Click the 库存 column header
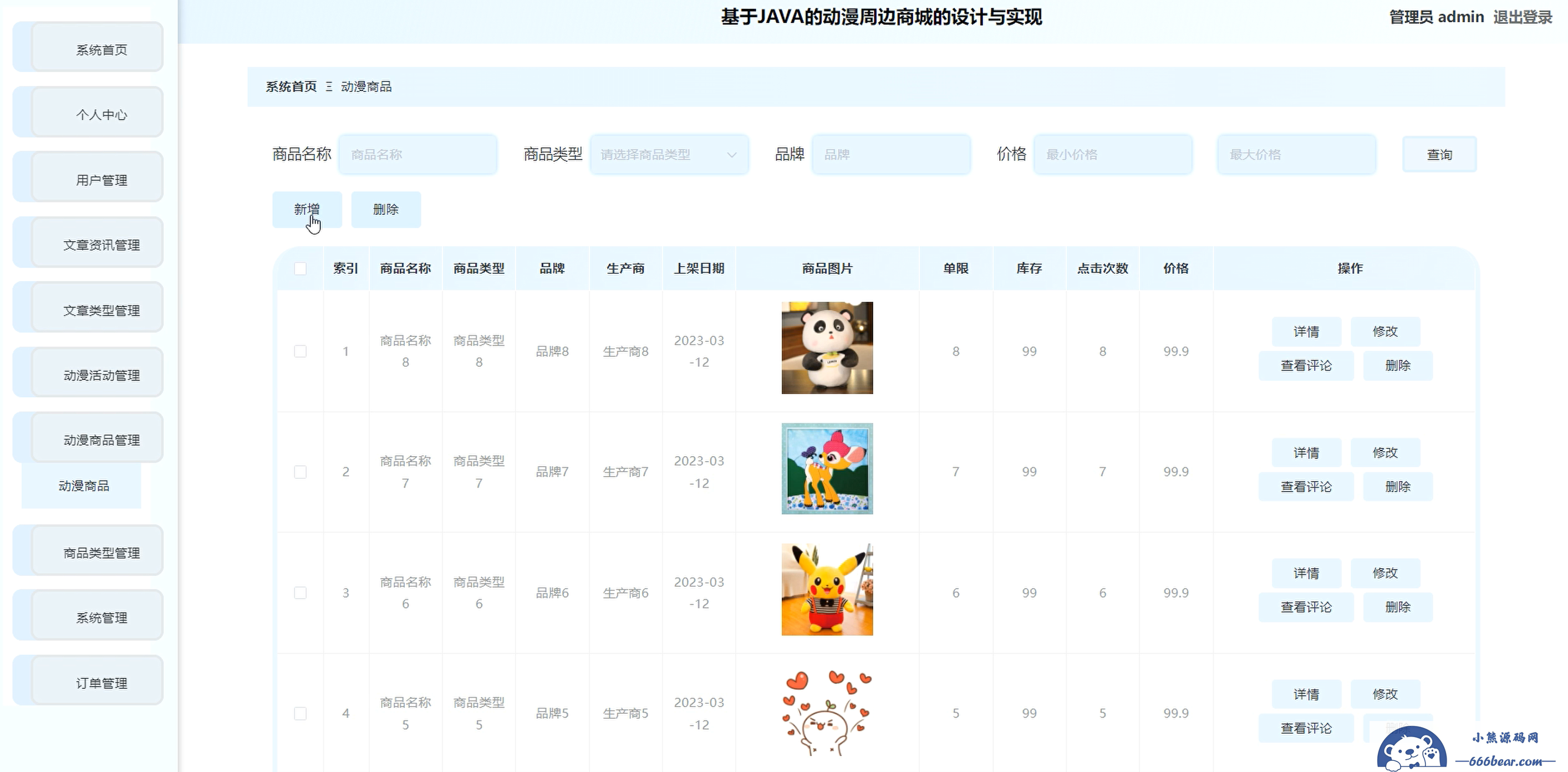The height and width of the screenshot is (772, 1568). [1029, 268]
